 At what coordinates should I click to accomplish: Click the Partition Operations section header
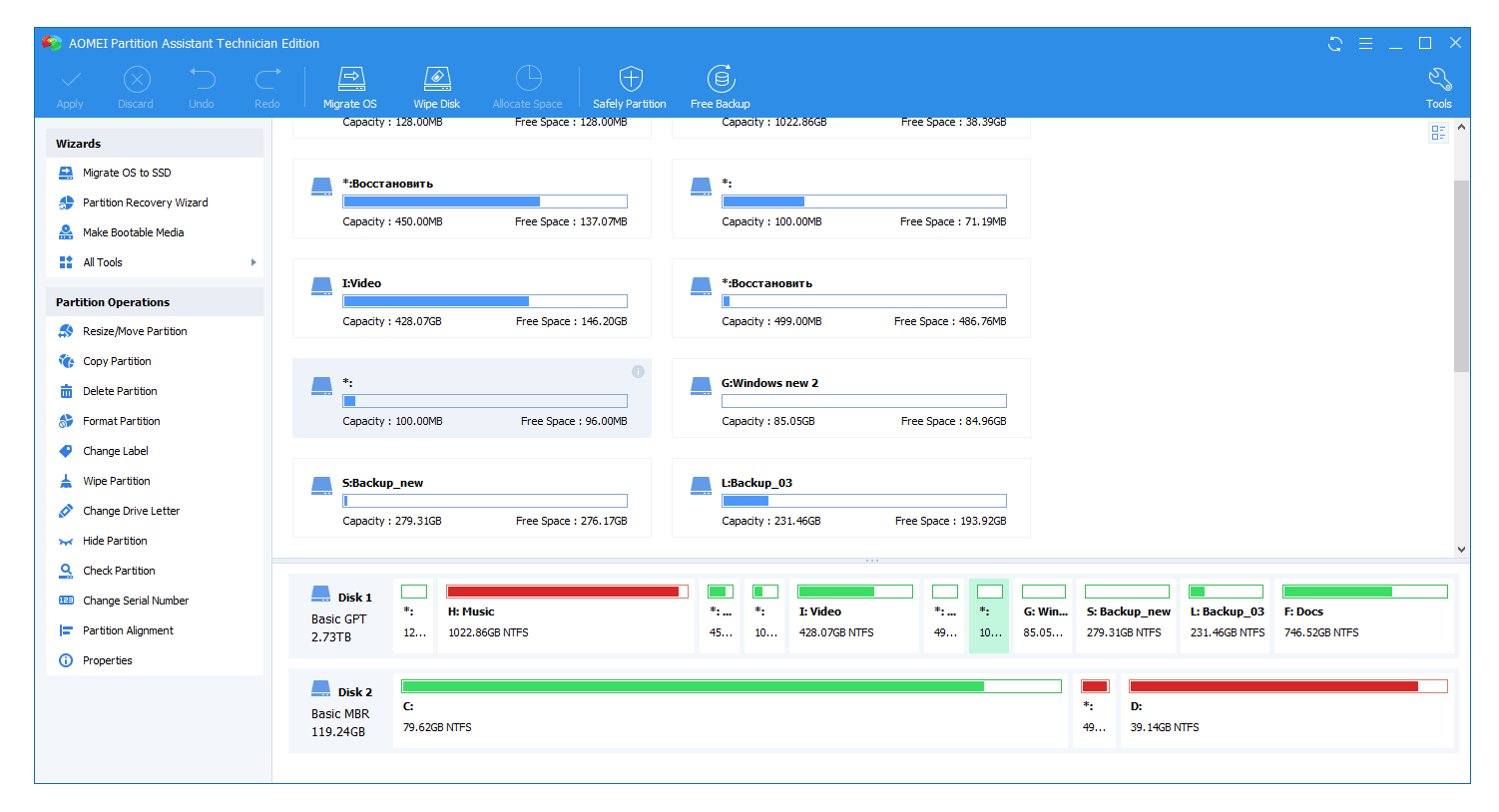[155, 302]
